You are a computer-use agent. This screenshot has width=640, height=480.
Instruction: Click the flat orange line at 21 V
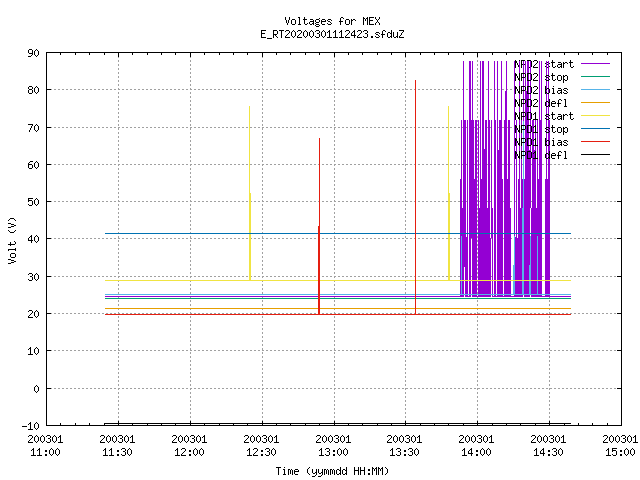click(x=338, y=309)
